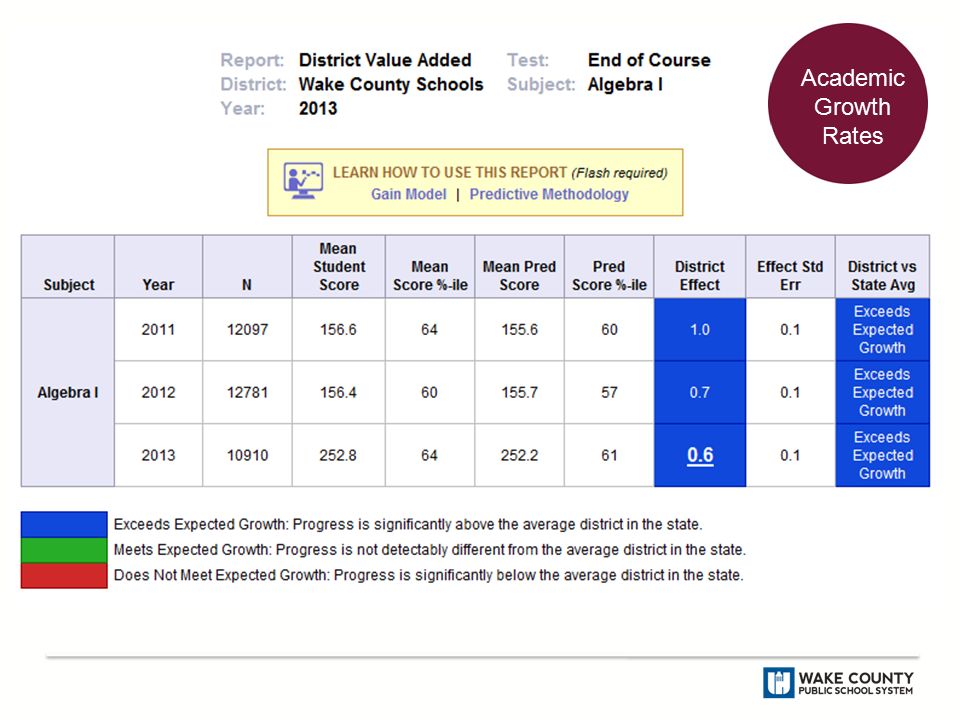Click the Mean Pred Score column header

[x=519, y=267]
